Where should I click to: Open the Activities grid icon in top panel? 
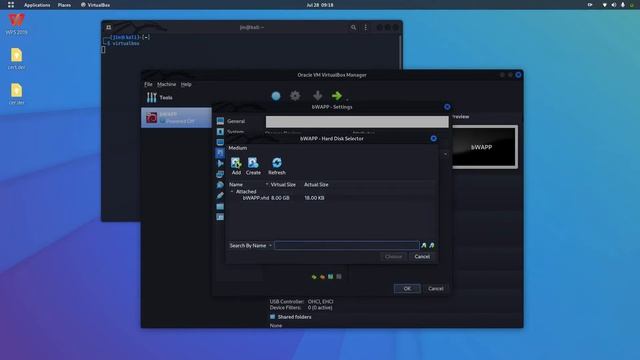click(x=11, y=5)
